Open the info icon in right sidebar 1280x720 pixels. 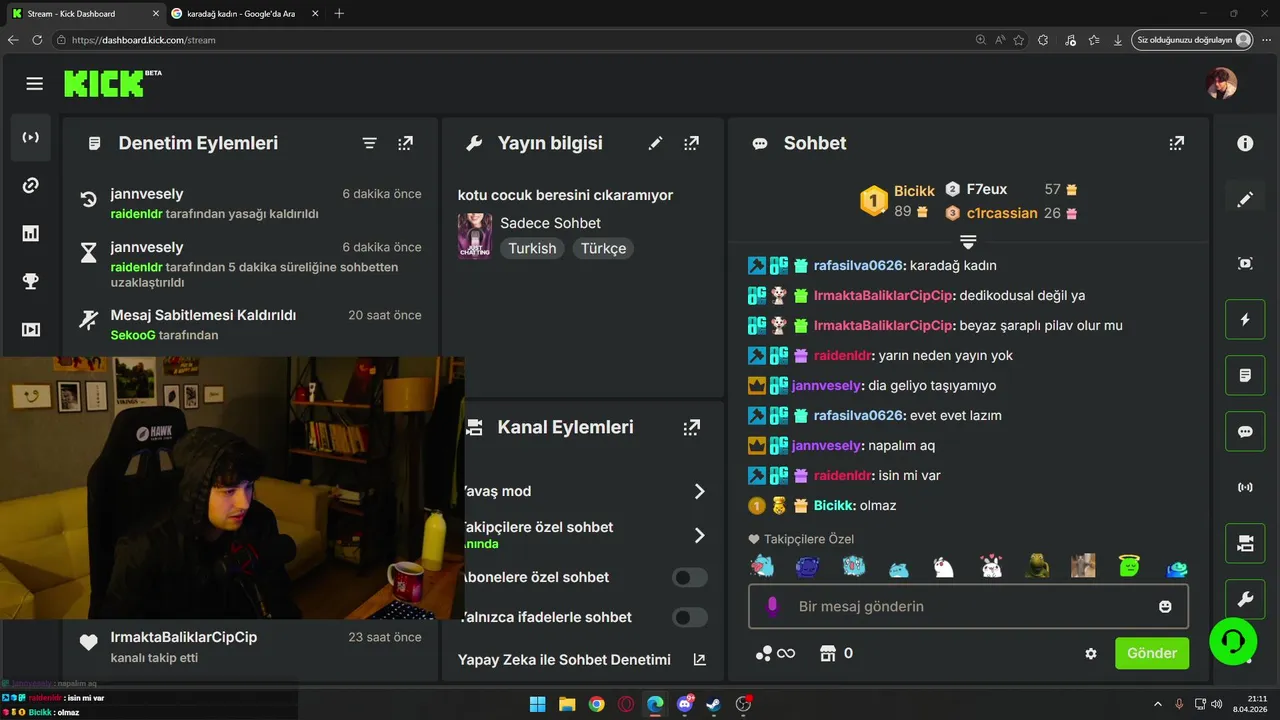pos(1245,143)
